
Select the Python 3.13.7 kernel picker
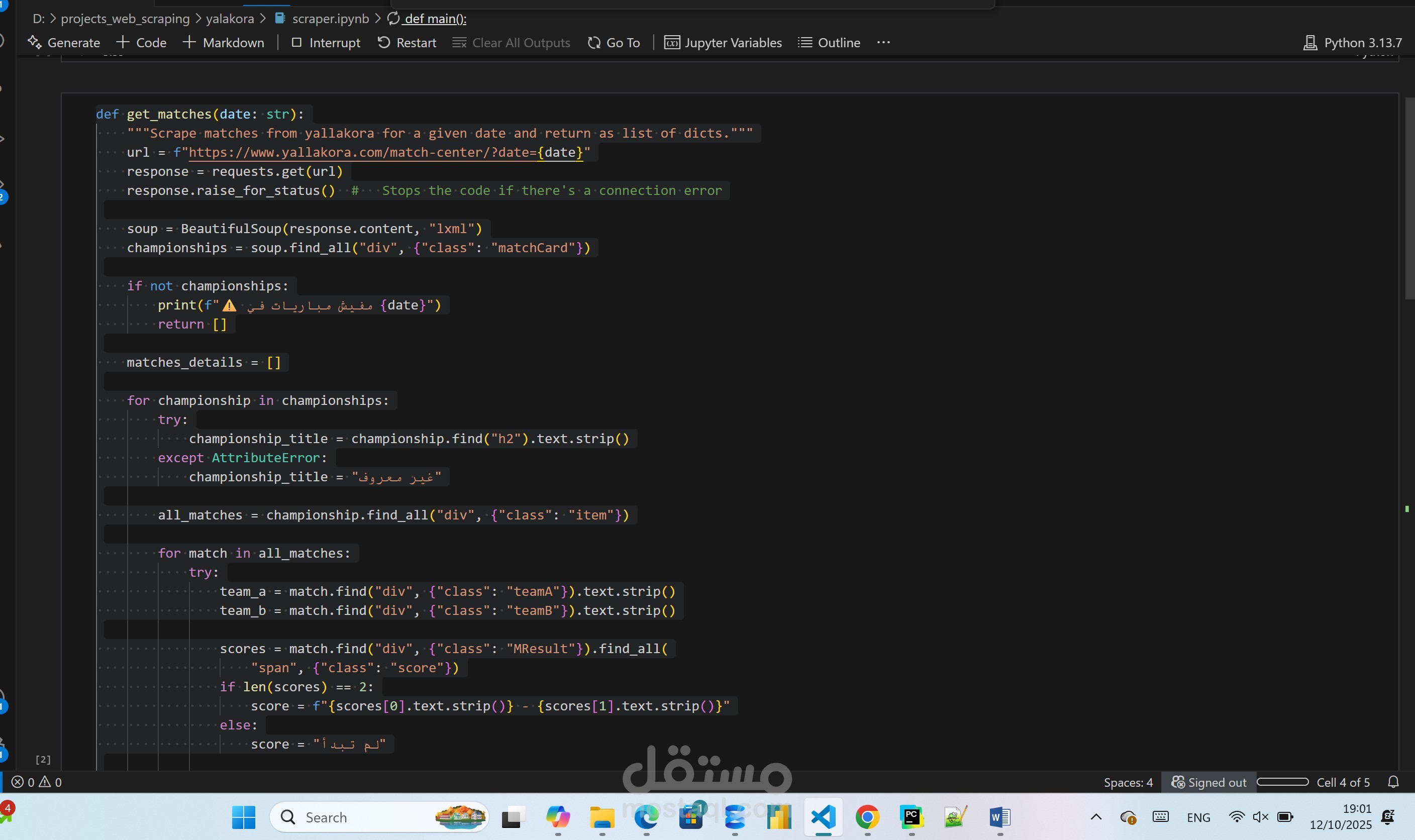1353,43
